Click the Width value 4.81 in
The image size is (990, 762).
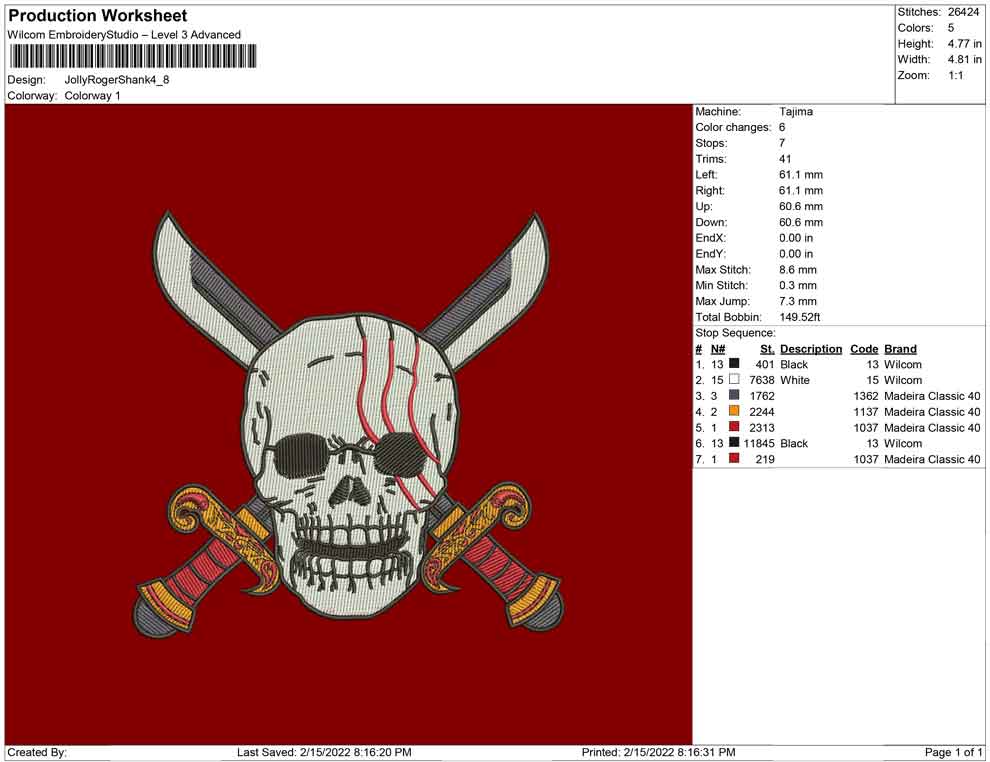[x=965, y=59]
